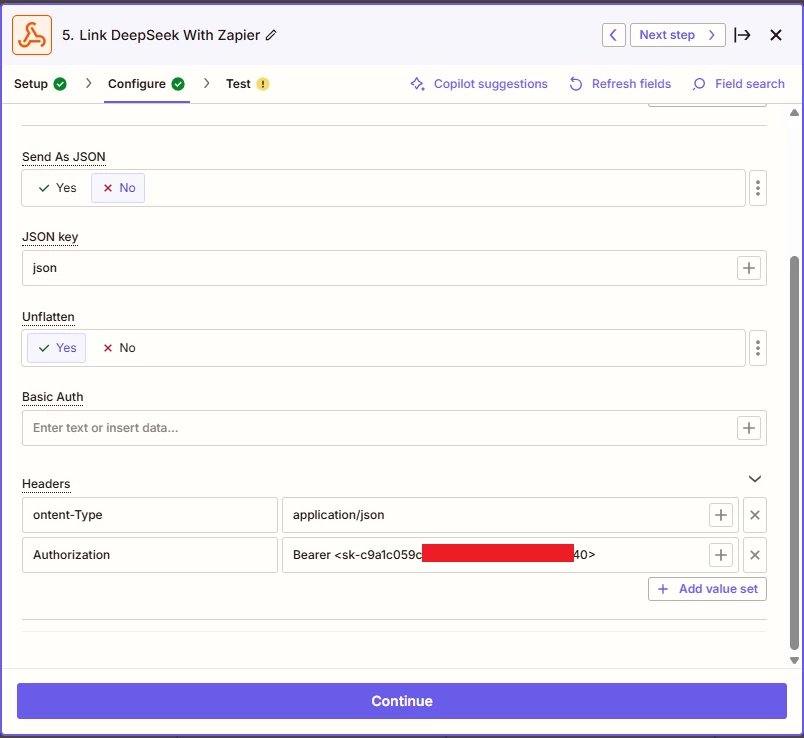This screenshot has width=804, height=738.
Task: Click the vertical scrollbar thumb
Action: coord(794,453)
